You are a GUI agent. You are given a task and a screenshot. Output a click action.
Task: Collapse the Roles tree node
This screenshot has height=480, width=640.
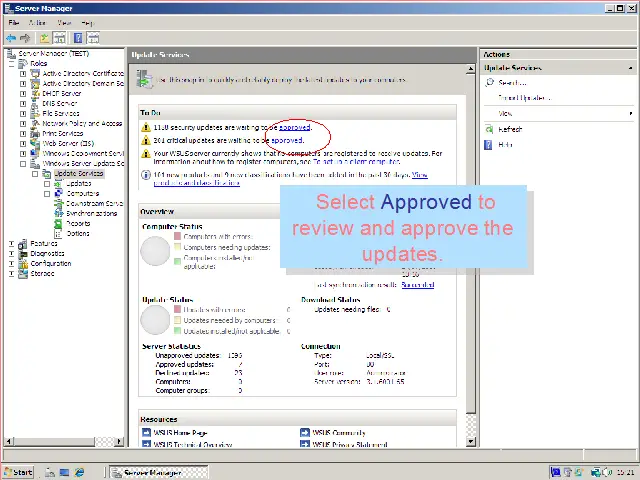click(x=11, y=64)
